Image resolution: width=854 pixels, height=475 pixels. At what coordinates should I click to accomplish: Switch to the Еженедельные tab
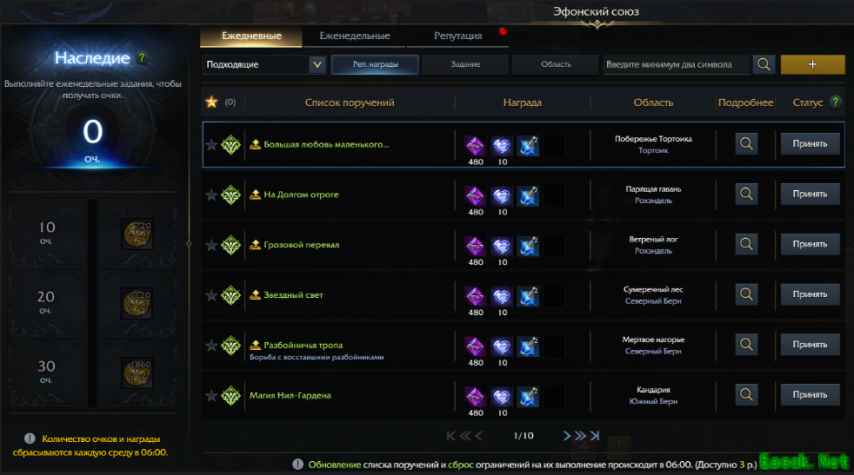coord(355,36)
